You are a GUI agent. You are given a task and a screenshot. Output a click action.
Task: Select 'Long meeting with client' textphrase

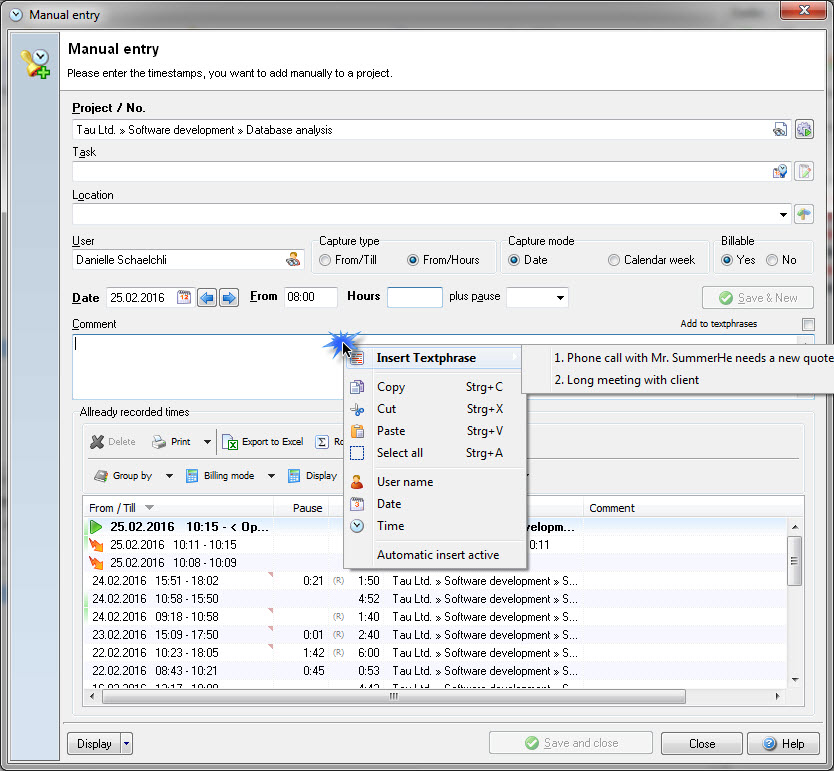click(632, 380)
